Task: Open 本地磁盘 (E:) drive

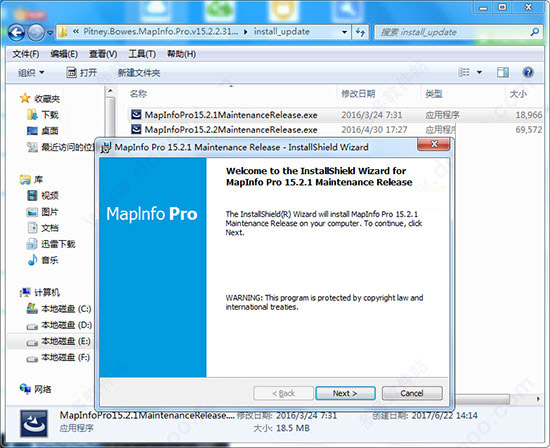Action: pyautogui.click(x=59, y=341)
